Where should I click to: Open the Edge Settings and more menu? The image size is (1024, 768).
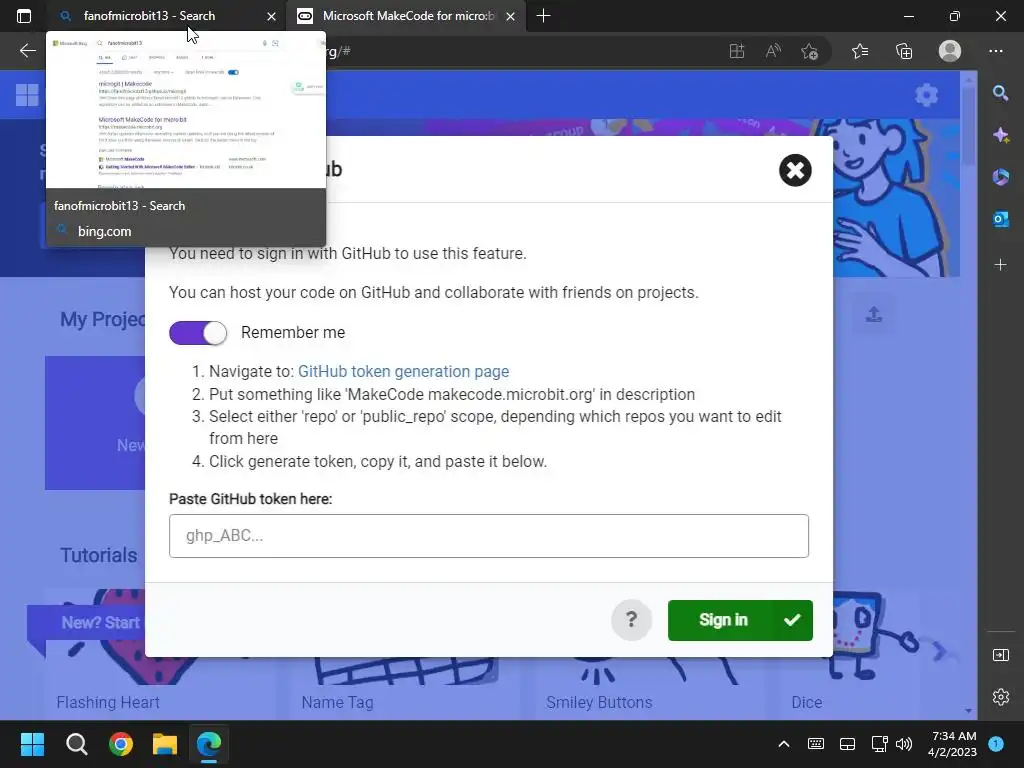tap(996, 51)
